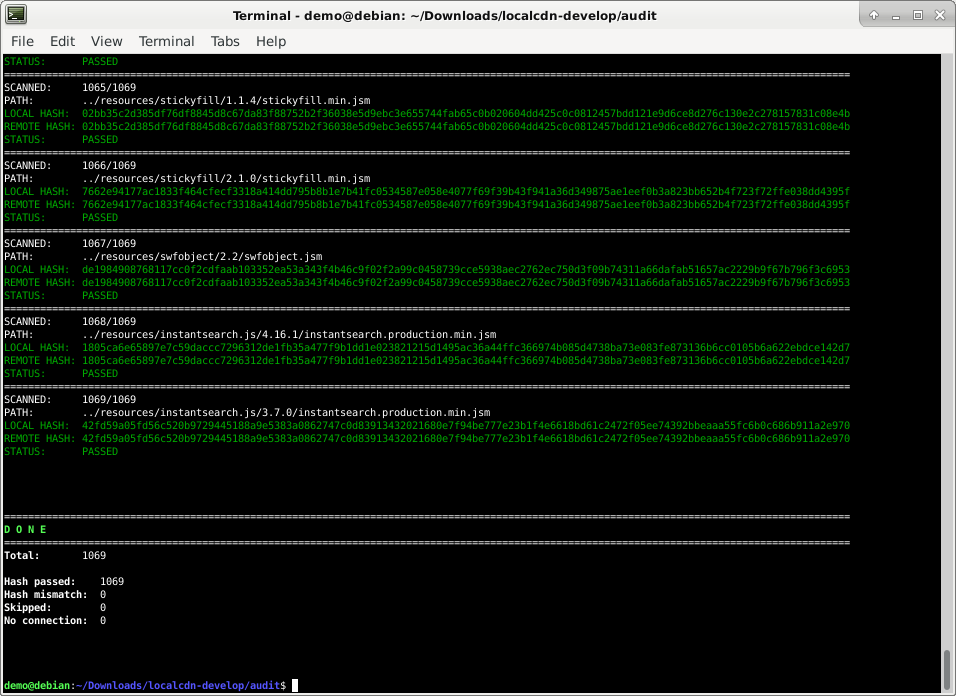956x696 pixels.
Task: Close the Terminal window
Action: 940,15
